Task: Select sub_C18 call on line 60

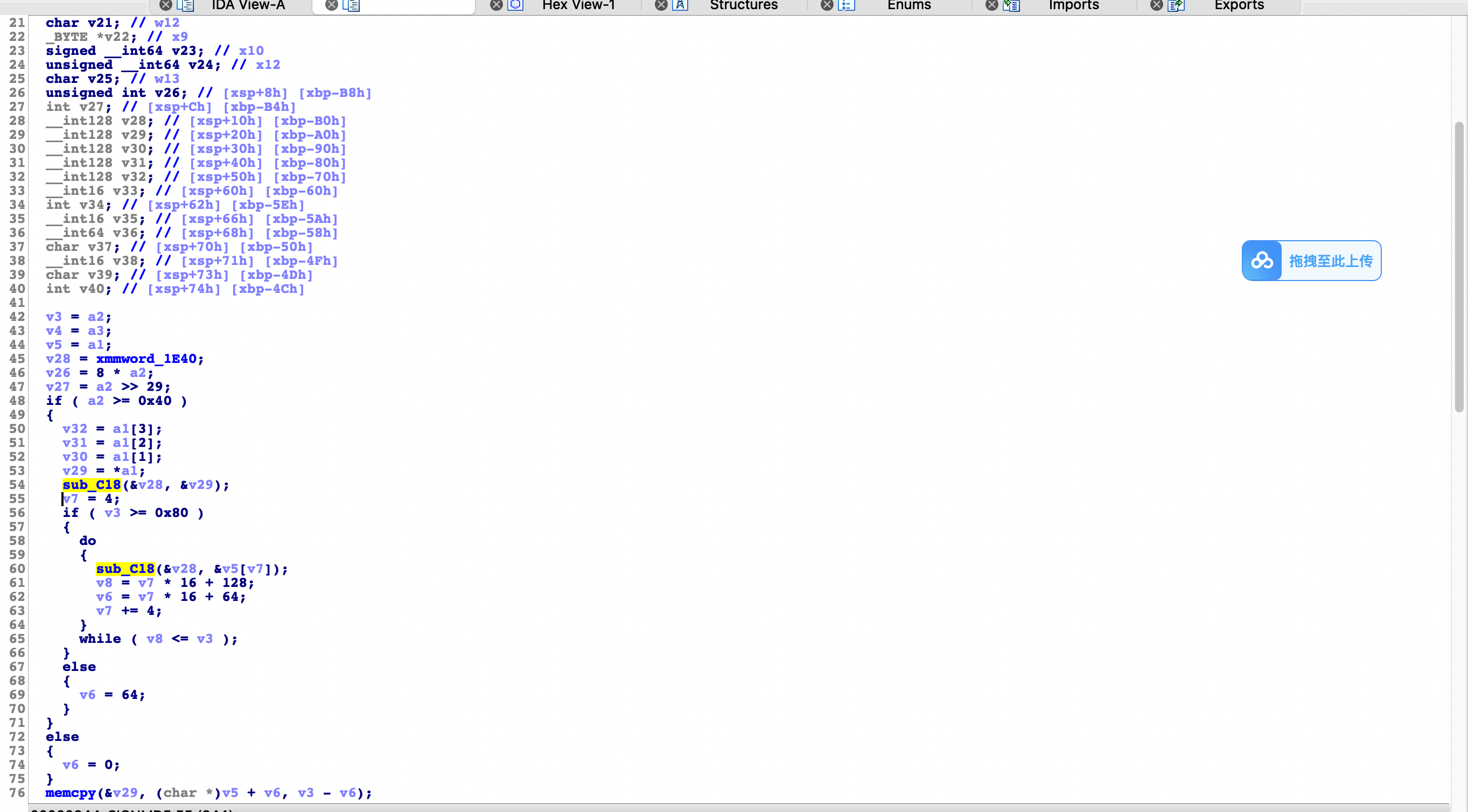Action: 125,569
